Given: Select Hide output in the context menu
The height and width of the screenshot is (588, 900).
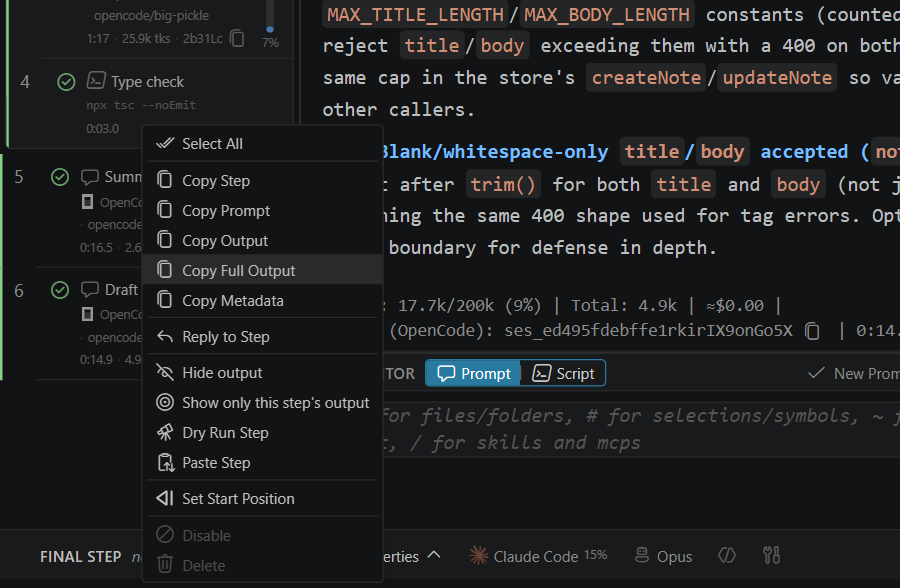Looking at the screenshot, I should 263,373.
